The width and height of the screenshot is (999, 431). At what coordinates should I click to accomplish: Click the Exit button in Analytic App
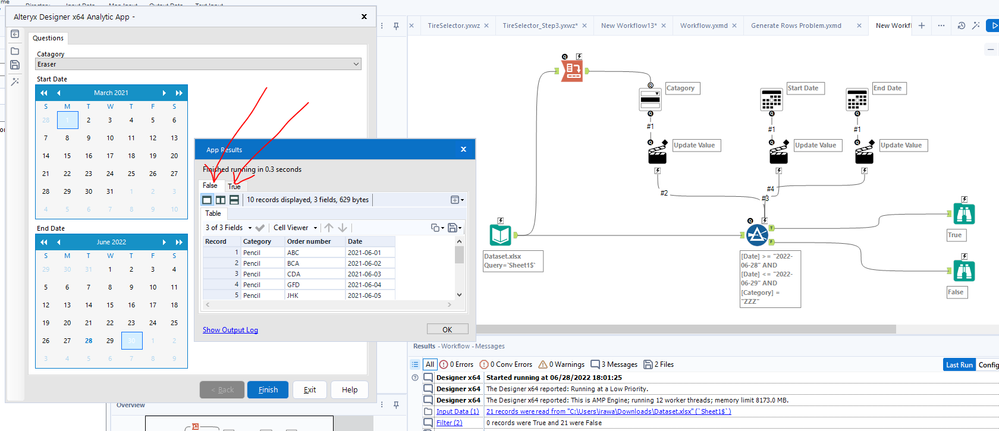click(310, 390)
